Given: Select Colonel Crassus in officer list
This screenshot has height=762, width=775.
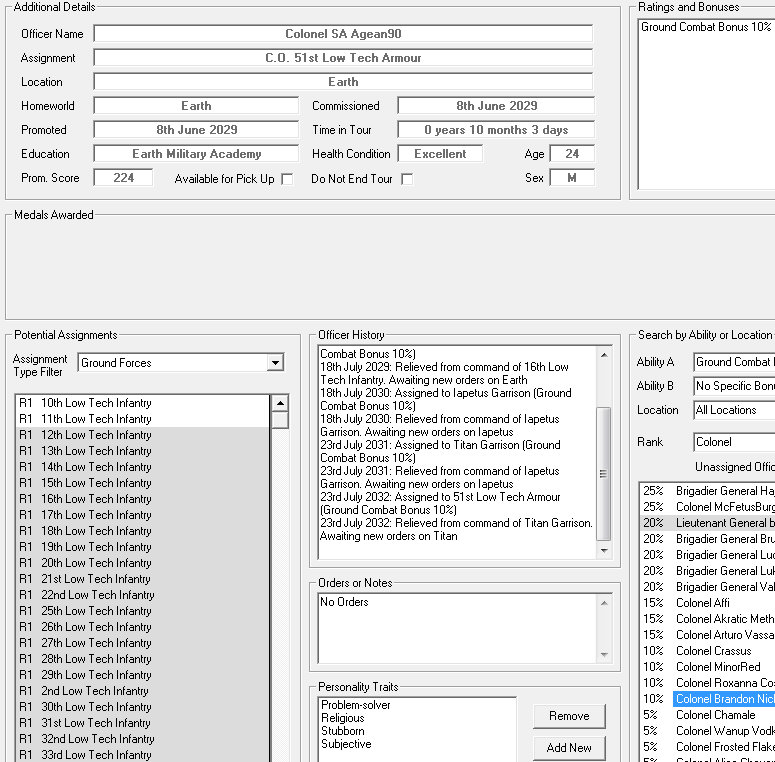Looking at the screenshot, I should point(708,651).
